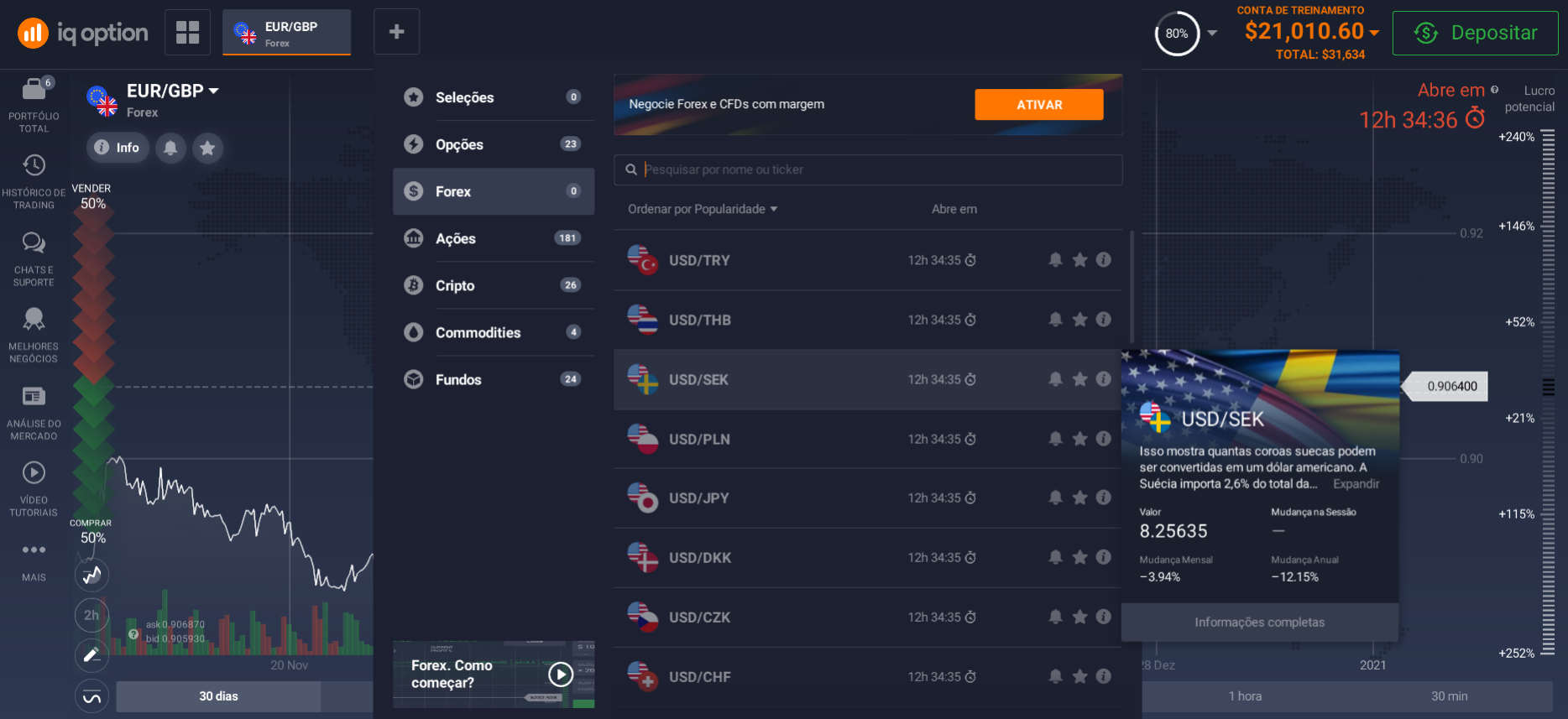Select the 30 min timeframe

[1450, 696]
